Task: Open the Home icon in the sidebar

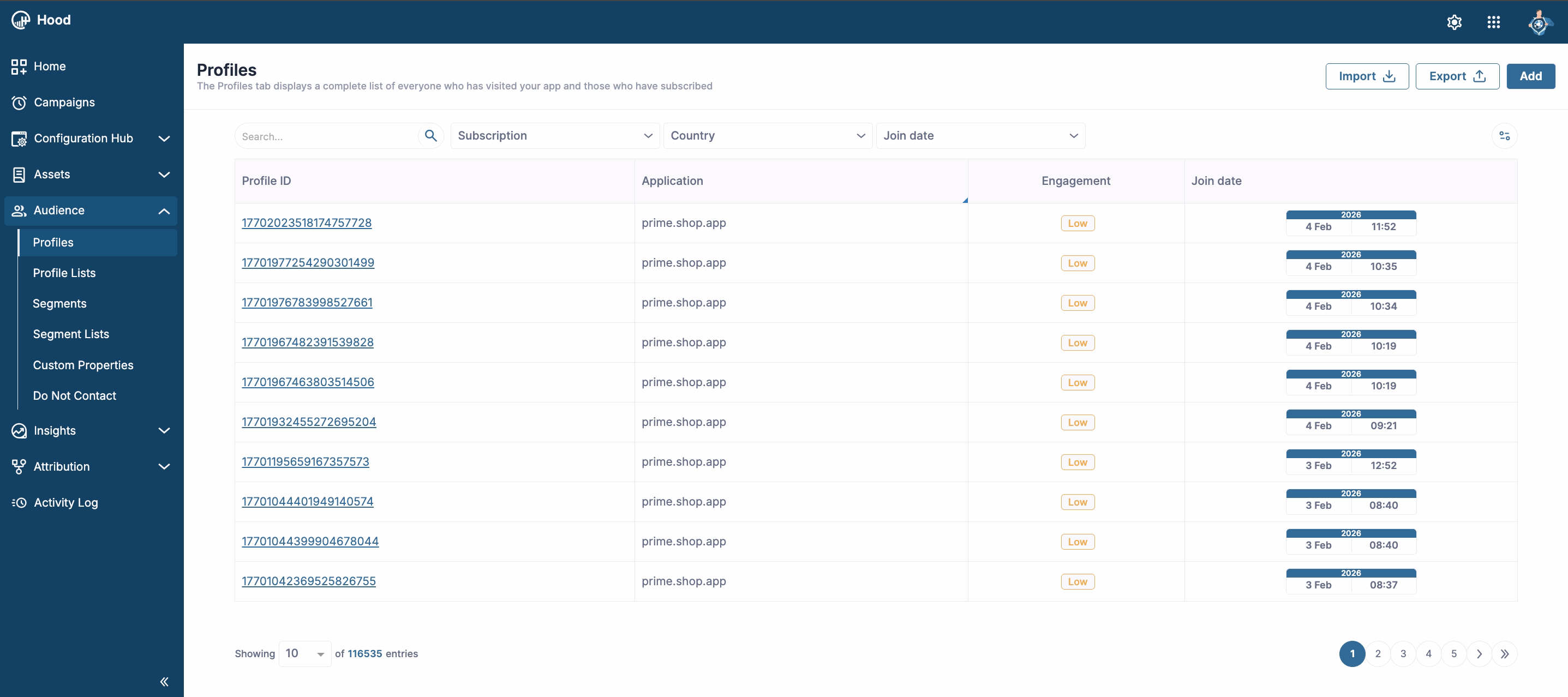Action: [x=18, y=67]
